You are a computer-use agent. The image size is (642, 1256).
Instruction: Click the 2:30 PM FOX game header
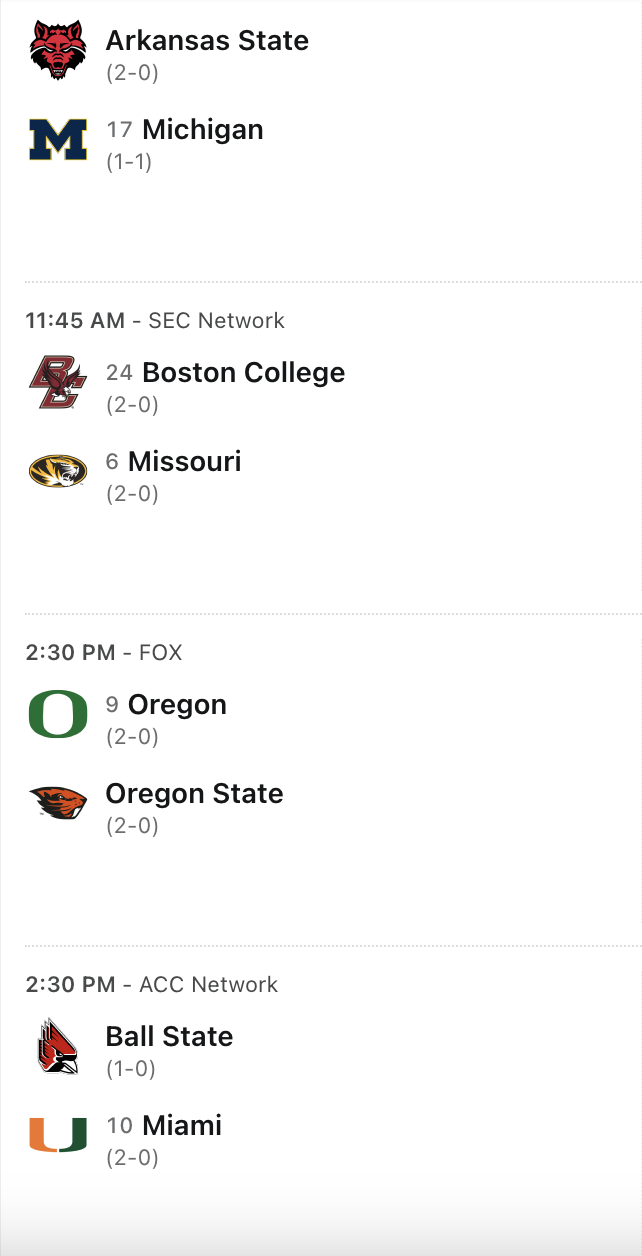(x=104, y=653)
